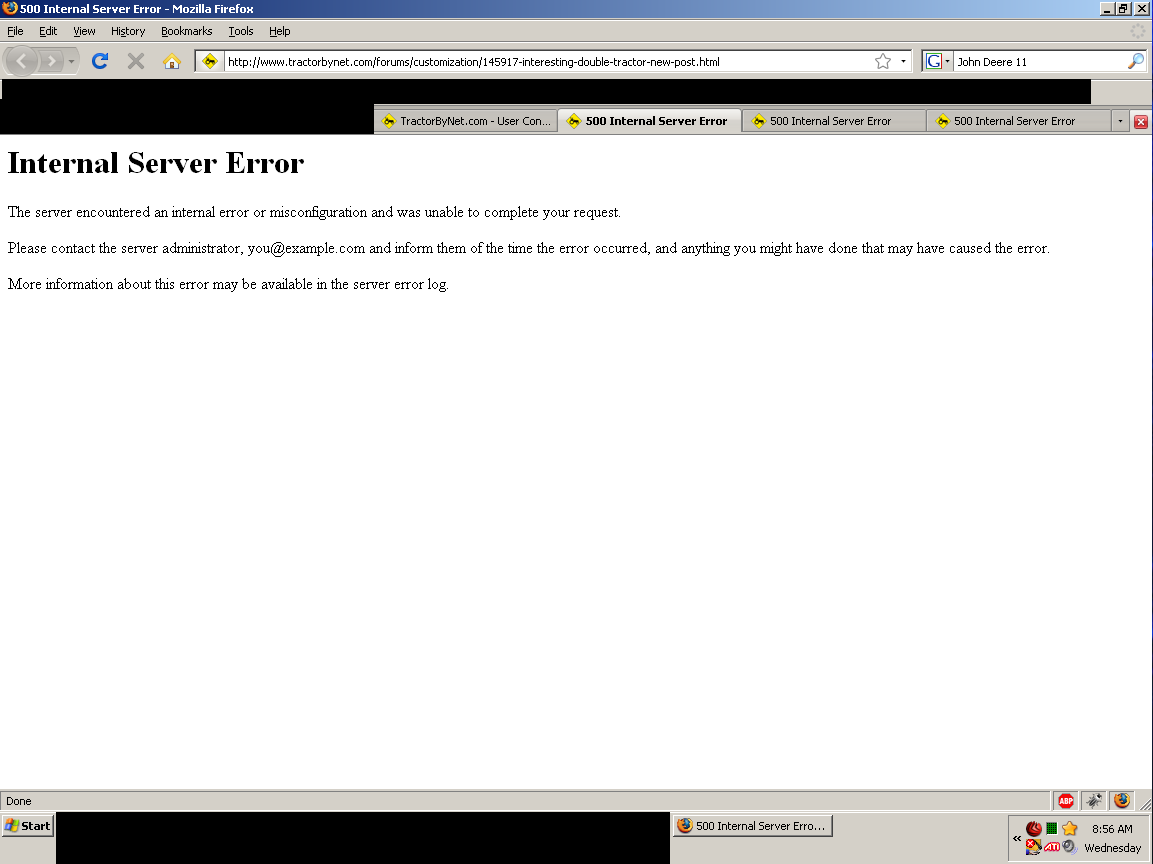
Task: Click the green grid tray icon
Action: pyautogui.click(x=1052, y=829)
